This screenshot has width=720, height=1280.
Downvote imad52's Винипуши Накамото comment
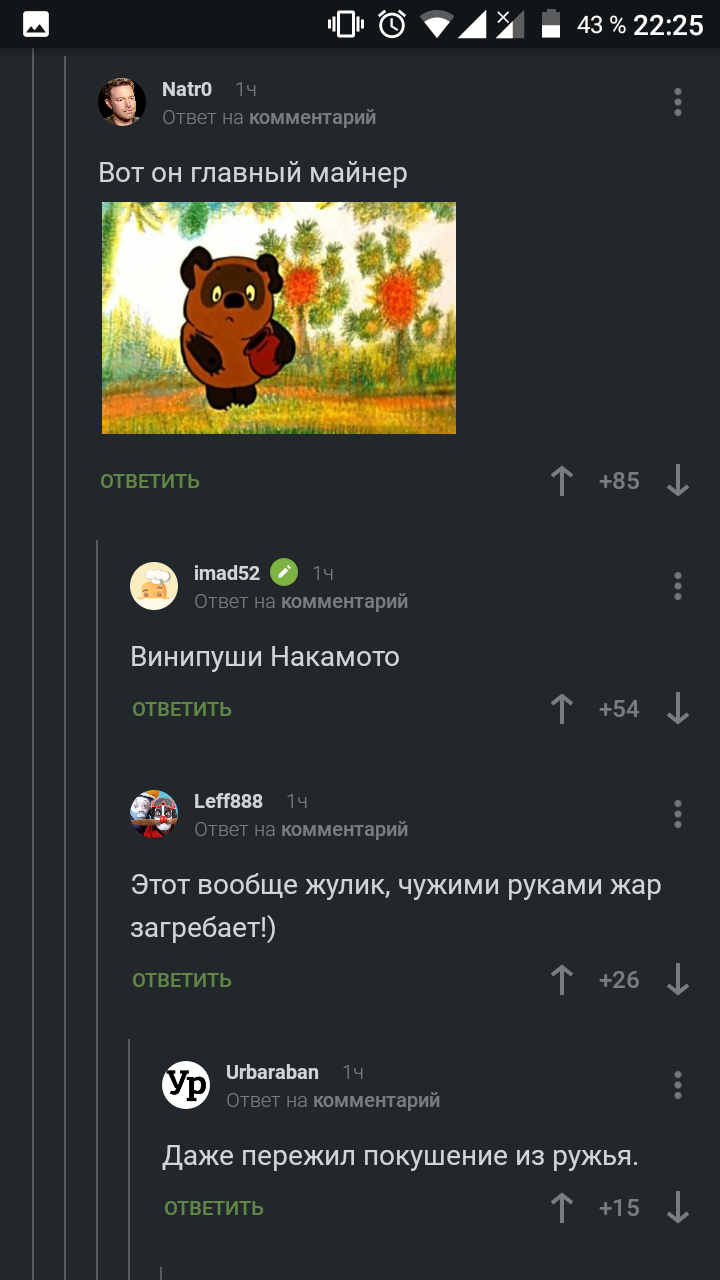pyautogui.click(x=678, y=709)
